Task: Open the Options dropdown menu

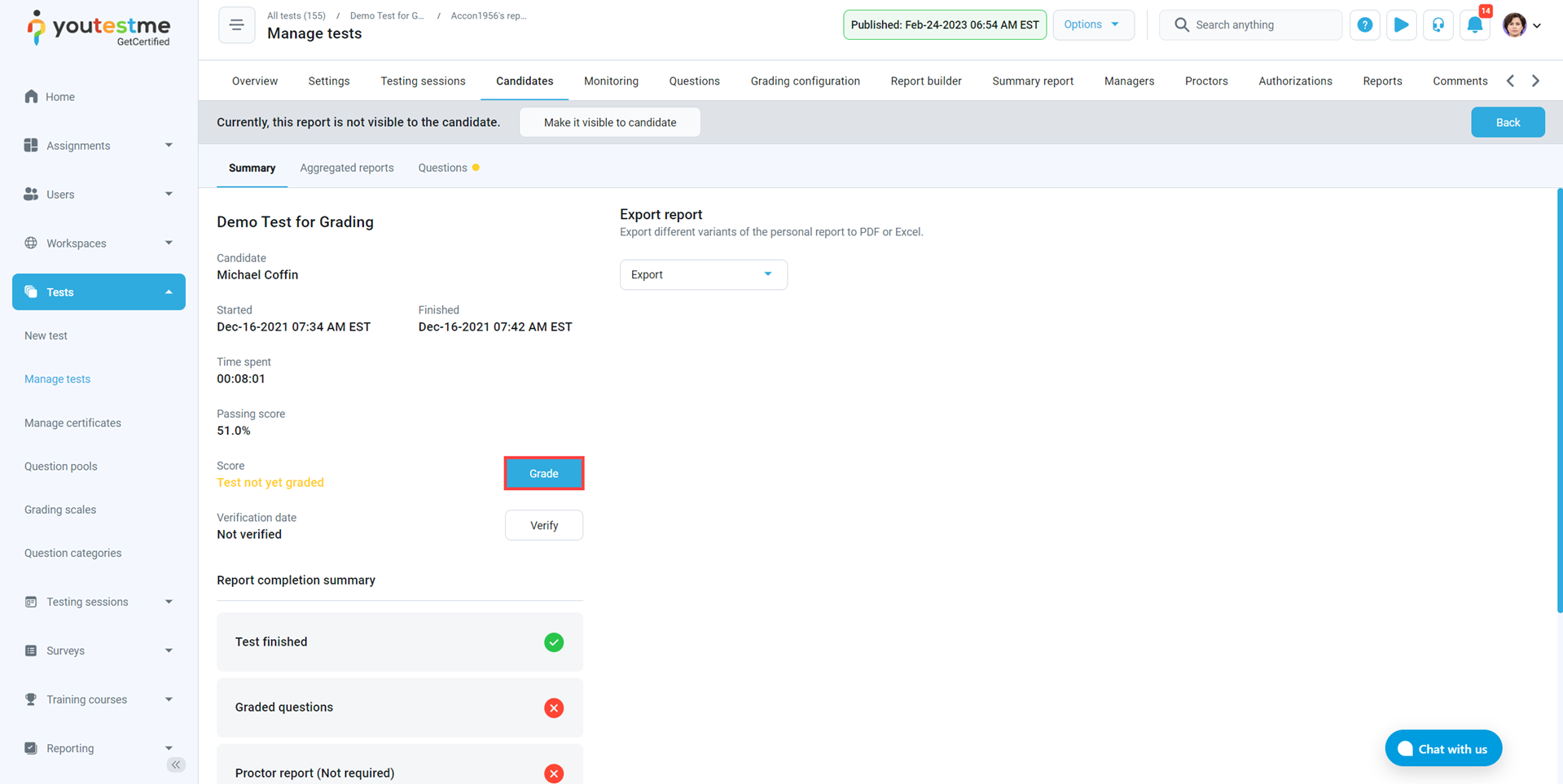Action: tap(1092, 24)
